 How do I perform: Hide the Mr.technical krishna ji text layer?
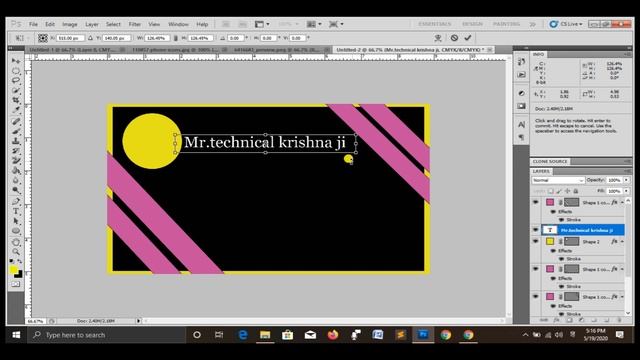(x=536, y=230)
